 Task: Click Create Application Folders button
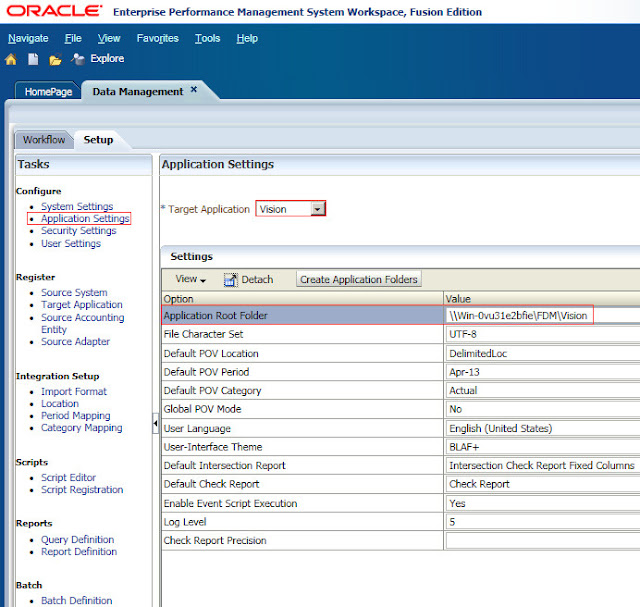coord(359,279)
